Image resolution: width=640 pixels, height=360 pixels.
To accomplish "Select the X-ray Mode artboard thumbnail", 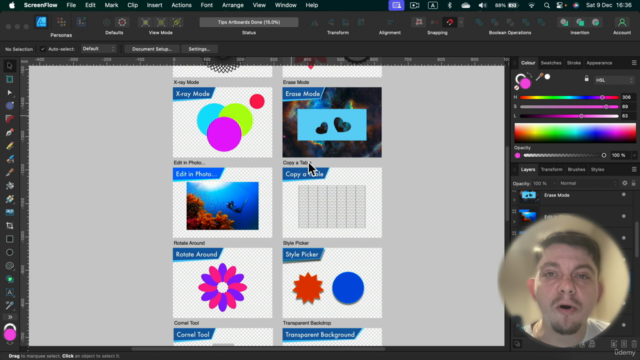I will 222,122.
